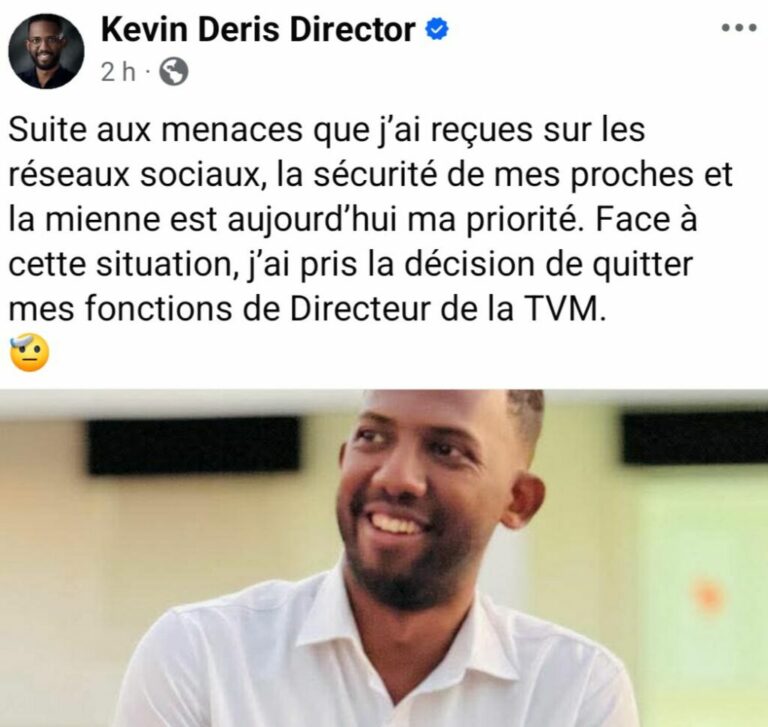Image resolution: width=768 pixels, height=727 pixels.
Task: Click the black speaker at photo's right side
Action: click(x=695, y=437)
